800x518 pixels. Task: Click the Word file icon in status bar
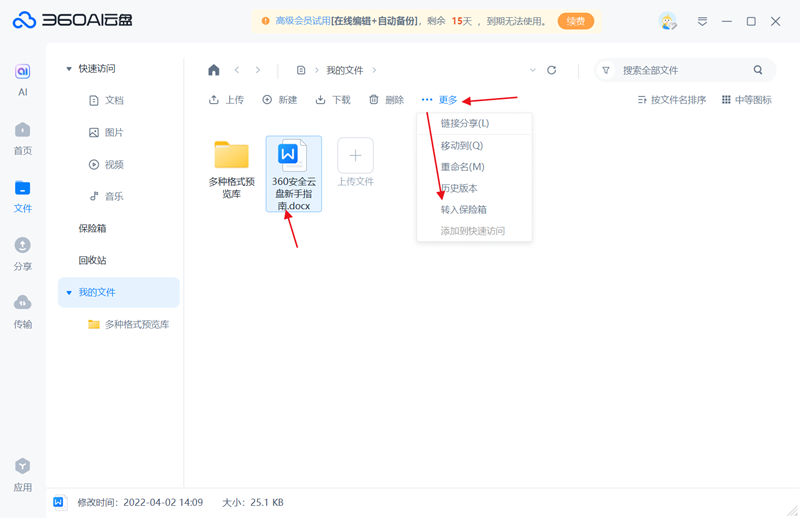[59, 502]
